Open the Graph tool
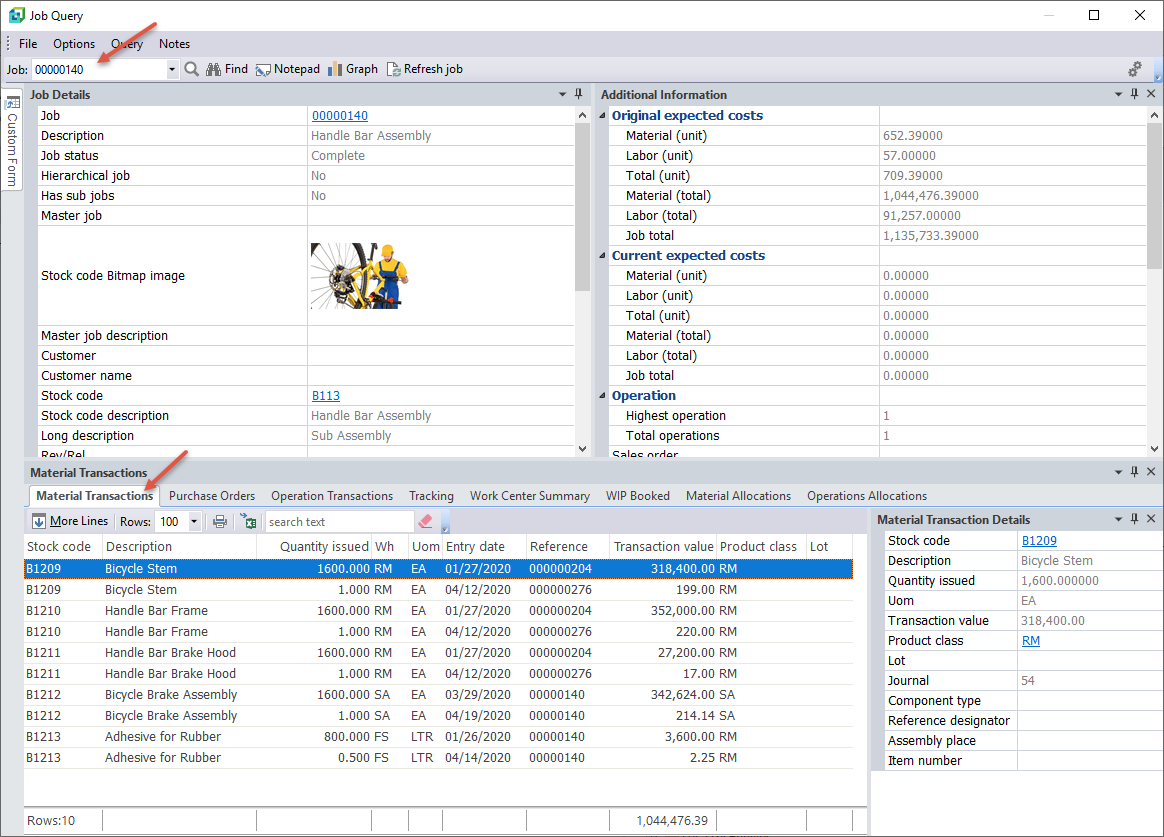The height and width of the screenshot is (837, 1164). (x=353, y=69)
